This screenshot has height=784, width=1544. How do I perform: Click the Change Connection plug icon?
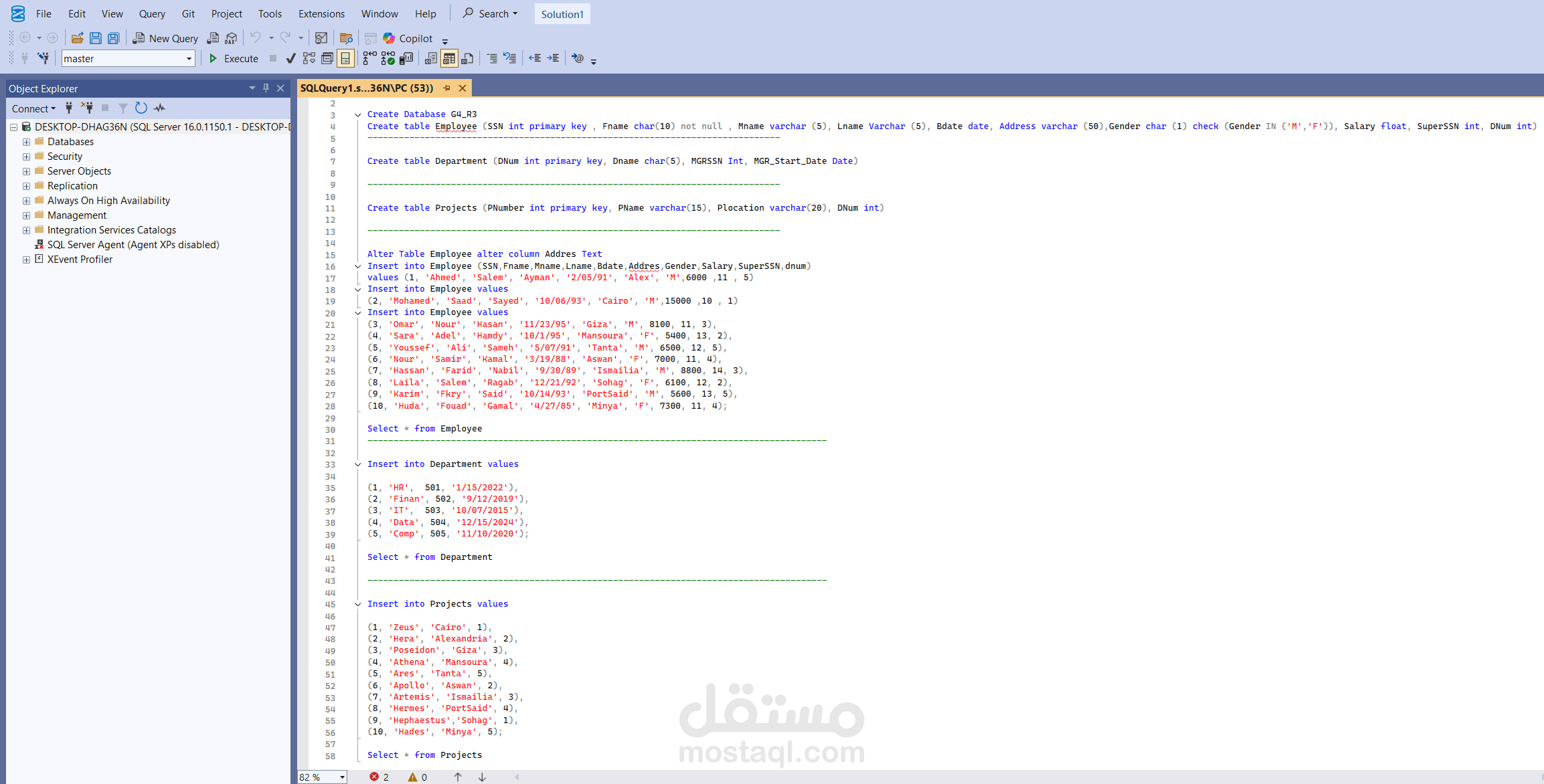click(43, 58)
